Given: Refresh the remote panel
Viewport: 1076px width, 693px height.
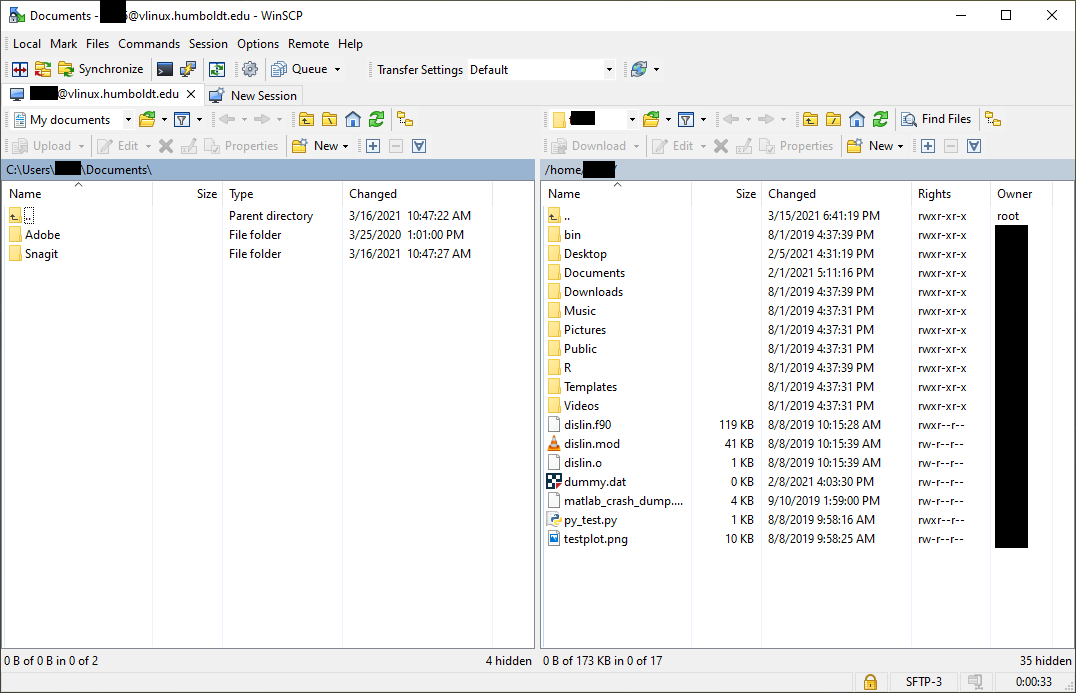Looking at the screenshot, I should tap(880, 119).
